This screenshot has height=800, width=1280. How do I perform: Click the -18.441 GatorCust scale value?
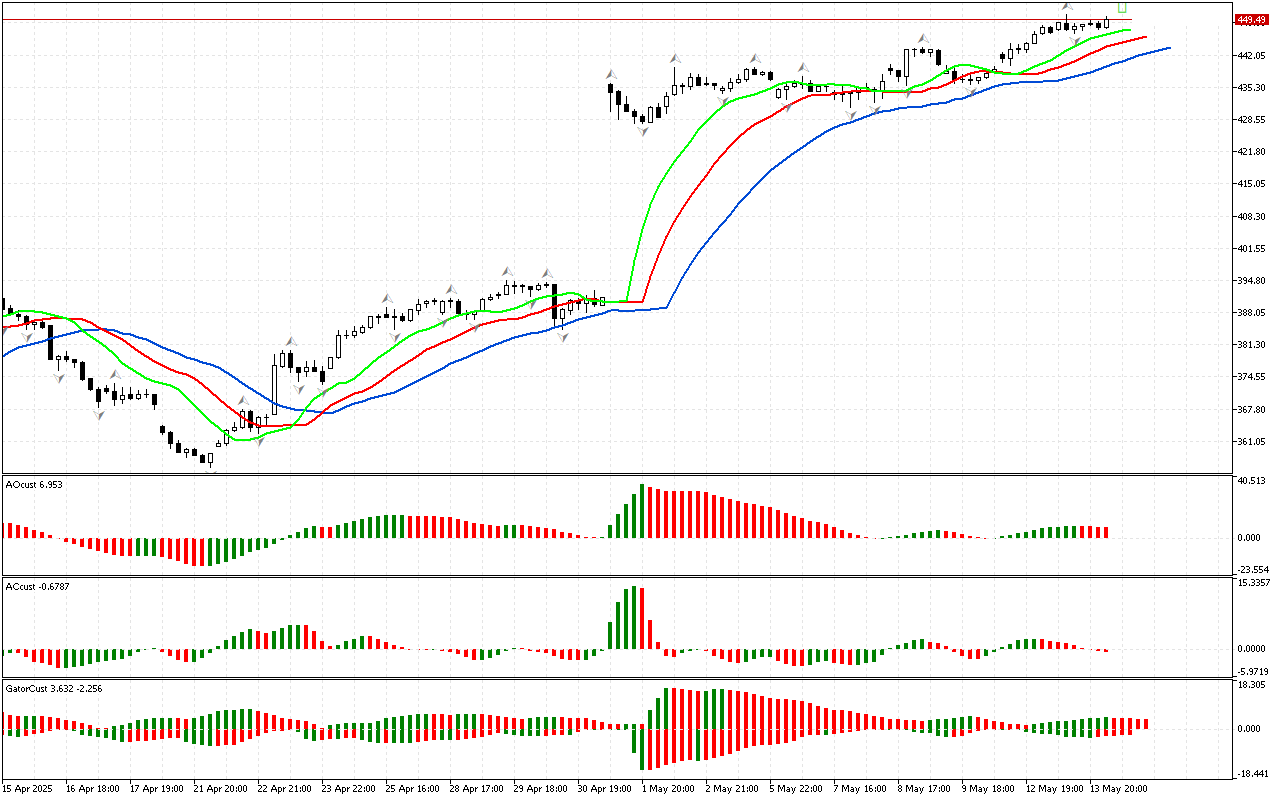pyautogui.click(x=1252, y=774)
